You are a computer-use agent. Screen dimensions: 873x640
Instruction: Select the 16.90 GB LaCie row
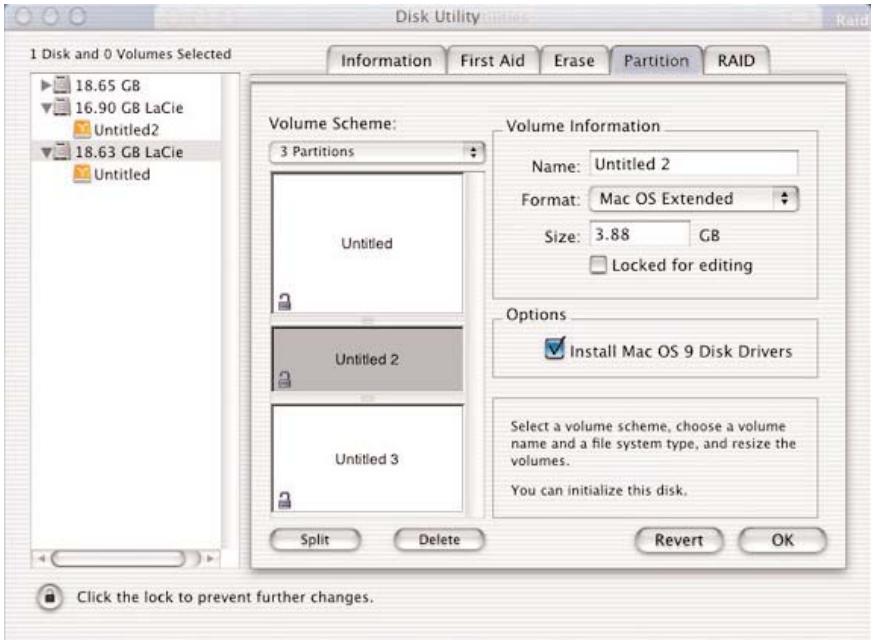[126, 107]
